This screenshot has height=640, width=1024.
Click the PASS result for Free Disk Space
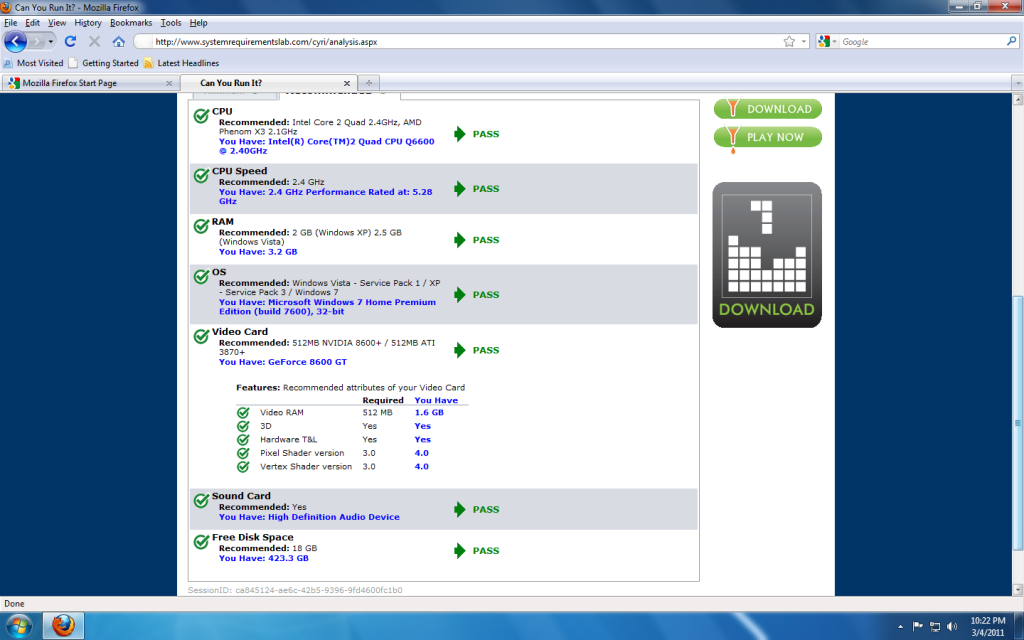486,551
